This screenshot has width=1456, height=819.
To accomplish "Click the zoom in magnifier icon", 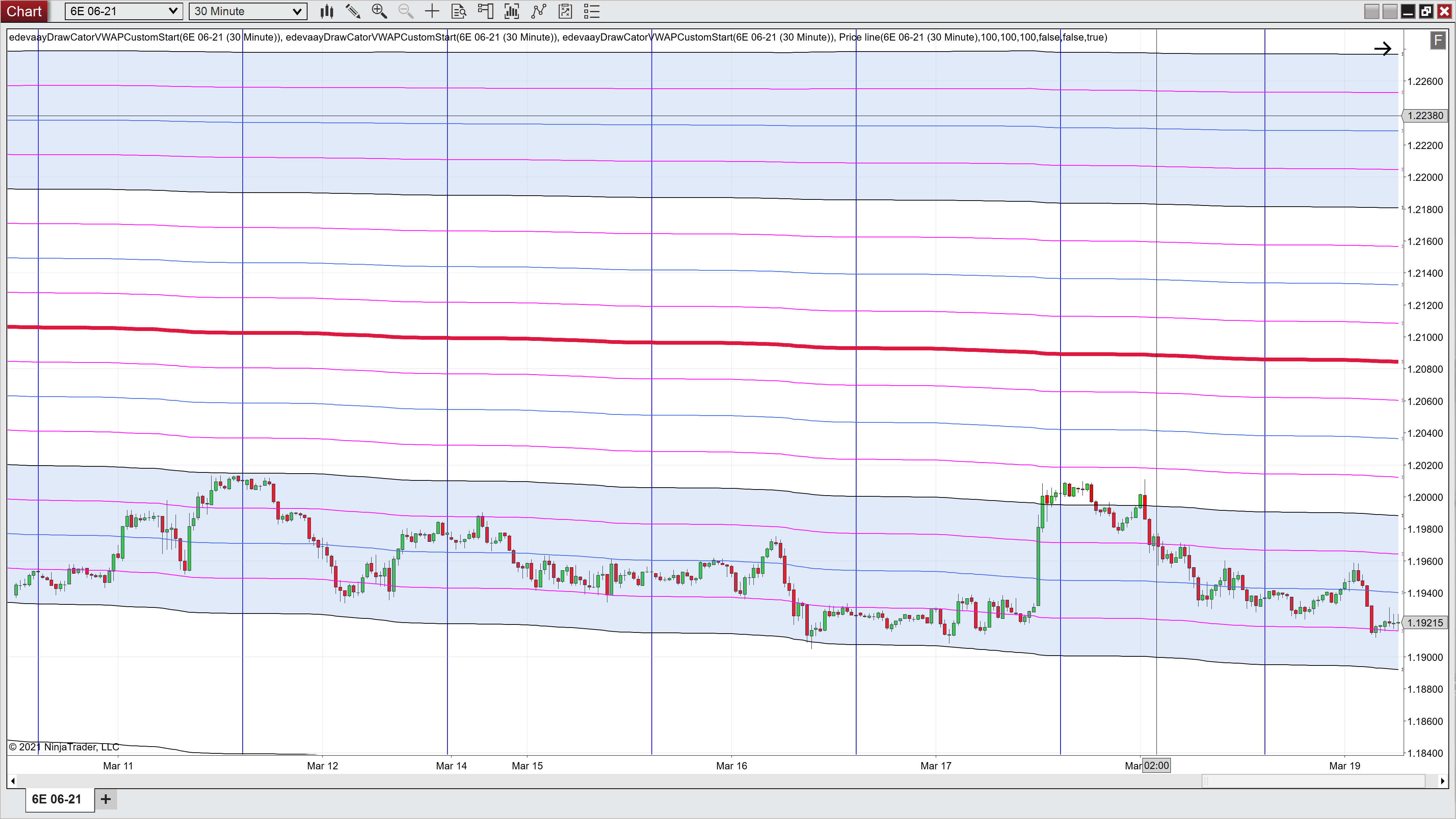I will 379,11.
